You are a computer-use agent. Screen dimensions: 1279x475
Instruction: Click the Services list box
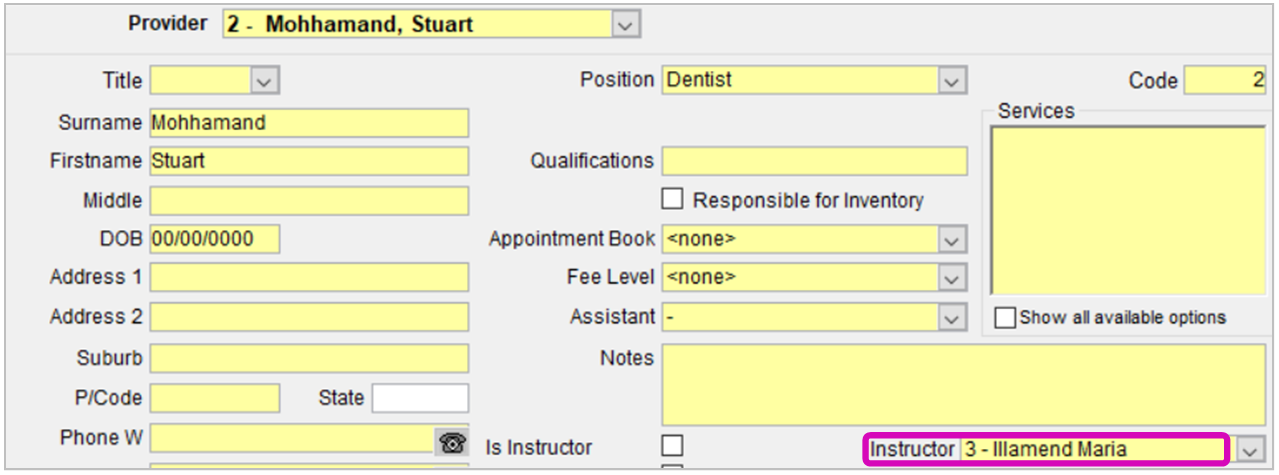[1128, 210]
